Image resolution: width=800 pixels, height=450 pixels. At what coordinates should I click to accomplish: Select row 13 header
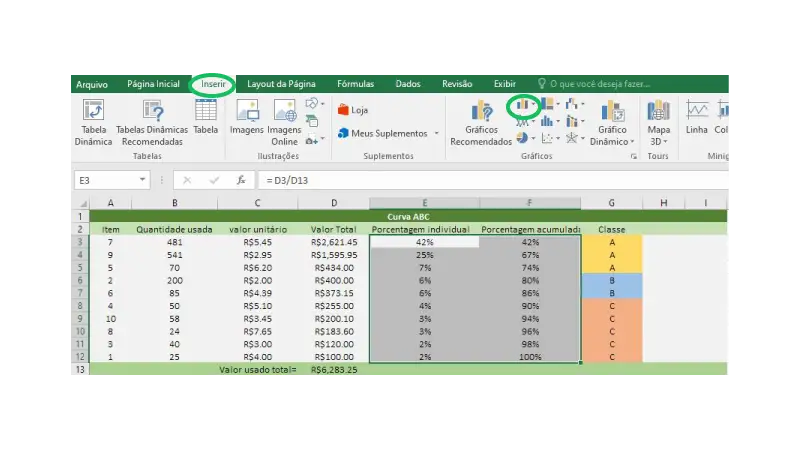81,369
